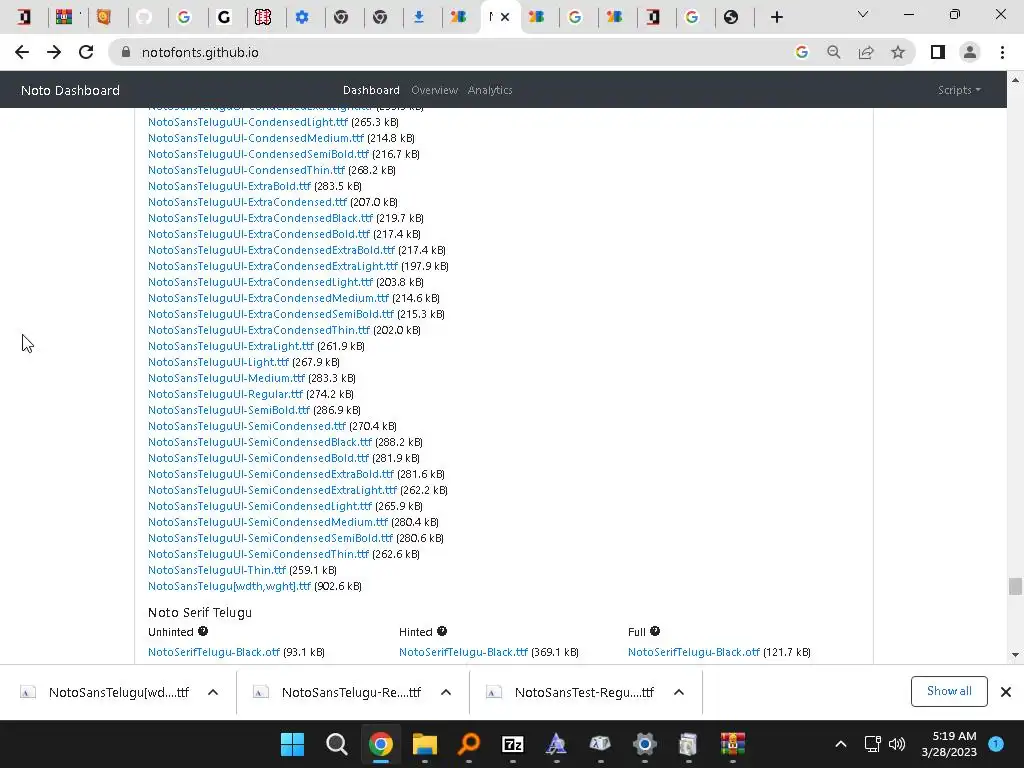Open Windows Start menu
1024x768 pixels.
(292, 744)
